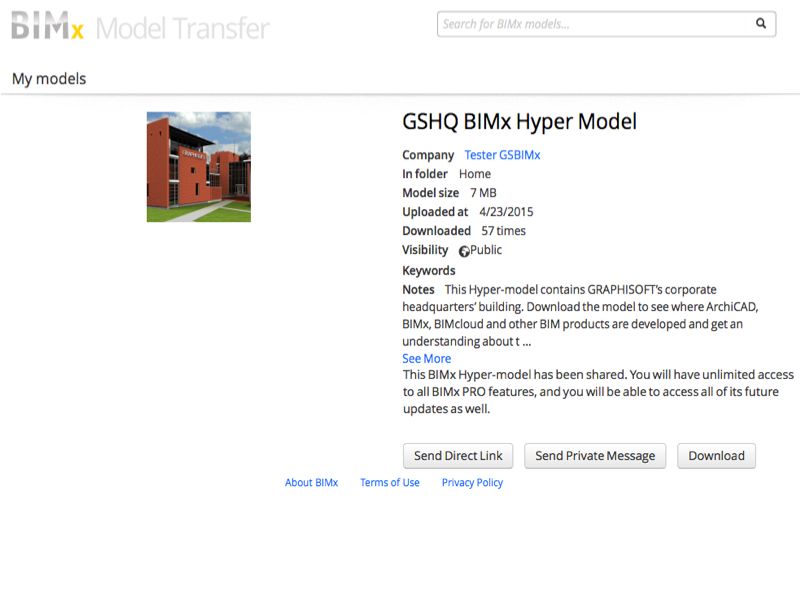Viewport: 800px width, 600px height.
Task: Click Send Direct Link
Action: pyautogui.click(x=457, y=456)
